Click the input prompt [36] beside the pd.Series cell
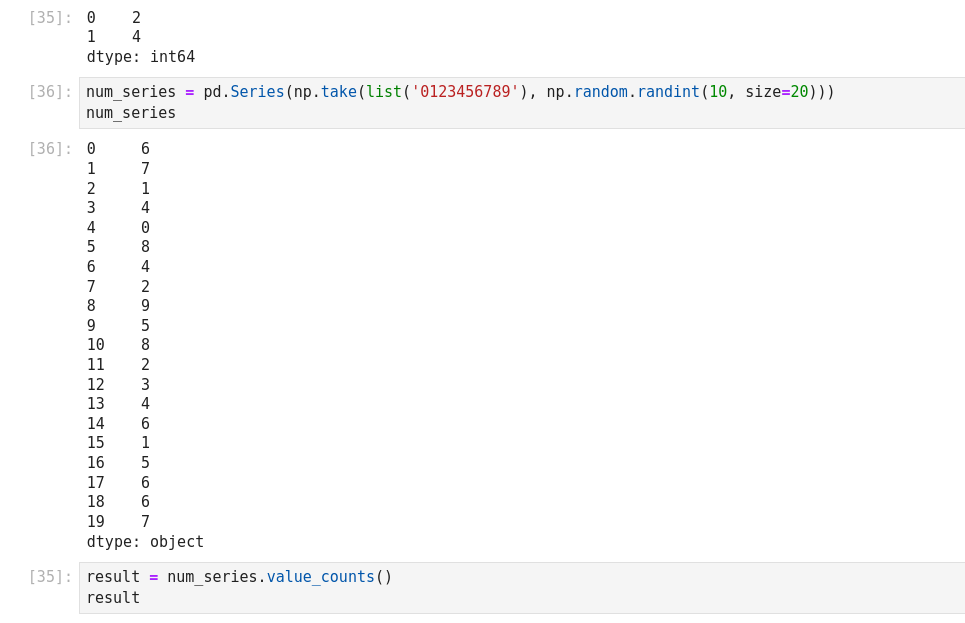This screenshot has width=965, height=623. (50, 92)
